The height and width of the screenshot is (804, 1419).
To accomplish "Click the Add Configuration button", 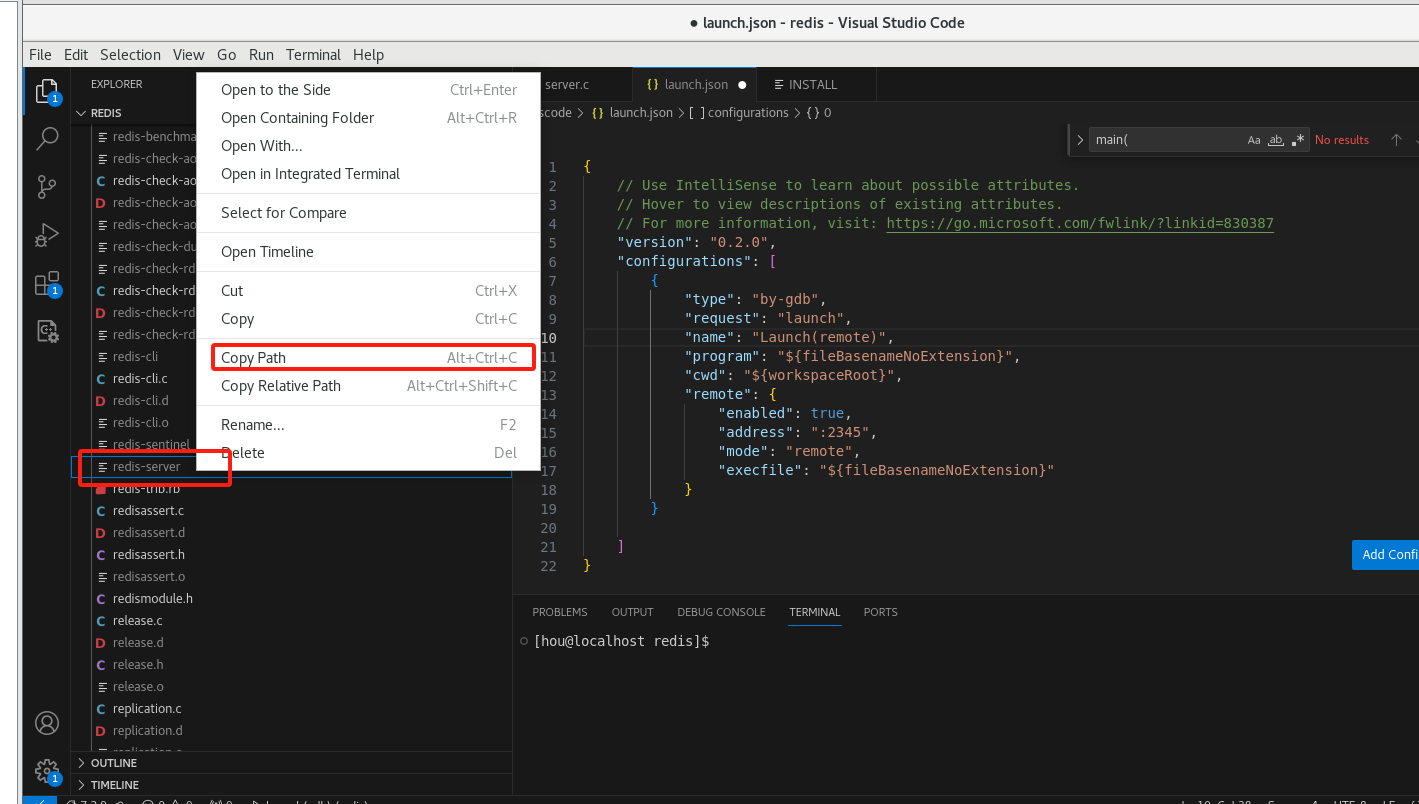I will pos(1385,555).
